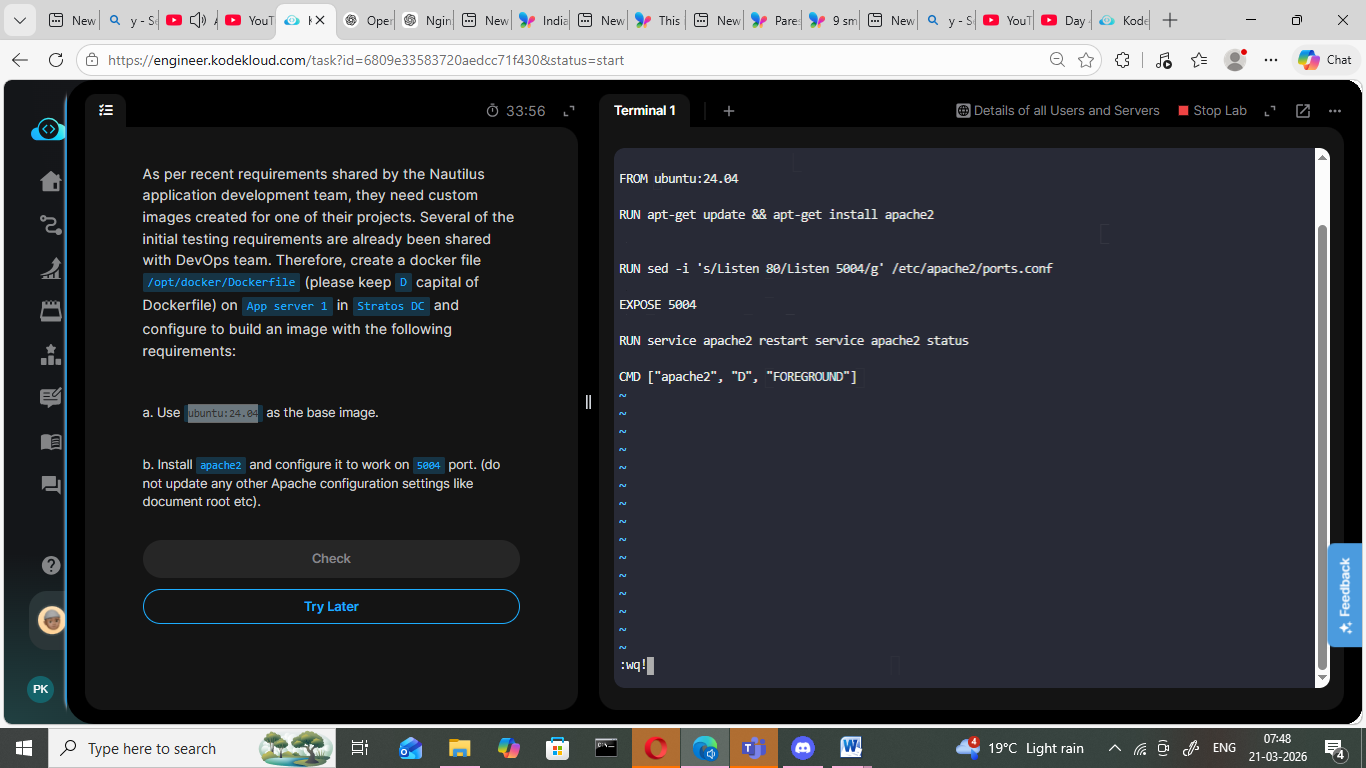The image size is (1366, 768).
Task: Click the Check button
Action: coord(331,559)
